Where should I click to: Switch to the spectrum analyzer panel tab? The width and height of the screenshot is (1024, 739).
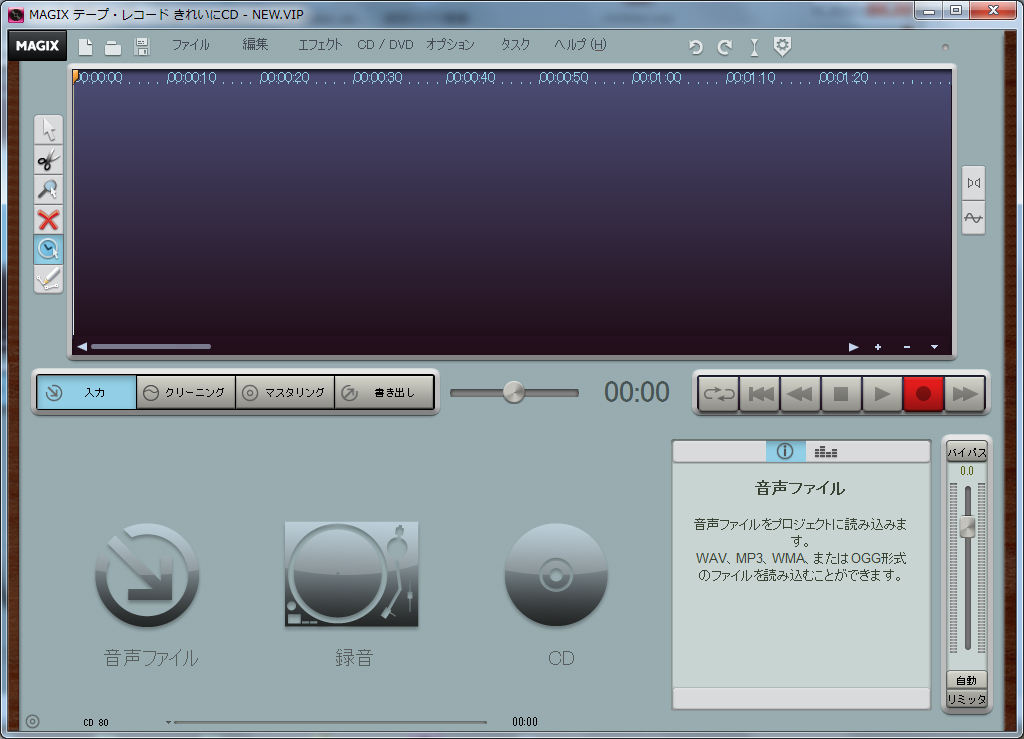click(825, 451)
